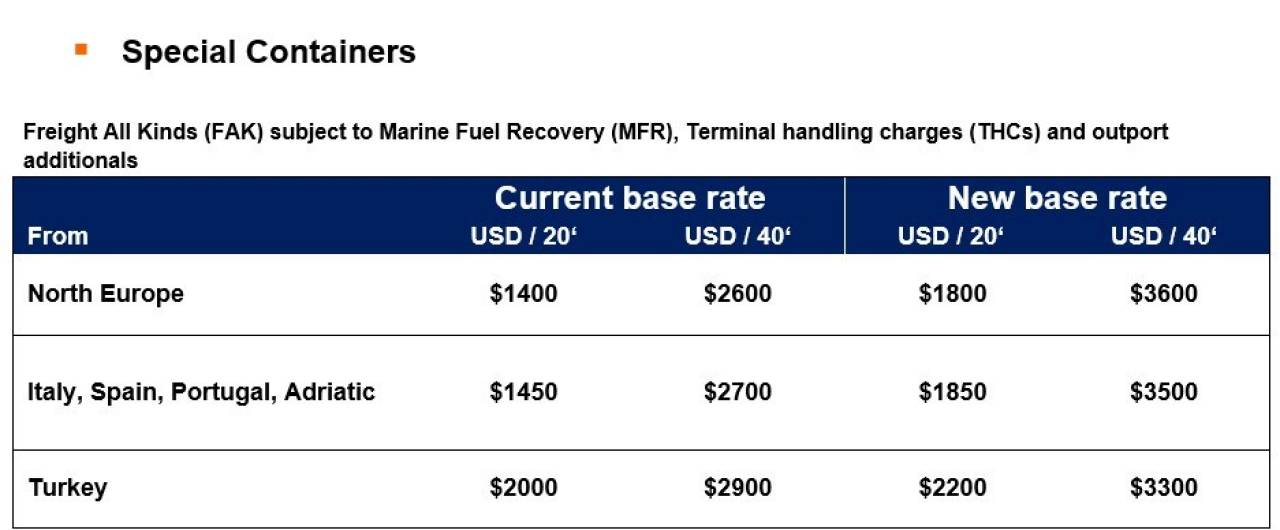Image resolution: width=1280 pixels, height=530 pixels.
Task: Click North Europe row label
Action: [x=106, y=294]
